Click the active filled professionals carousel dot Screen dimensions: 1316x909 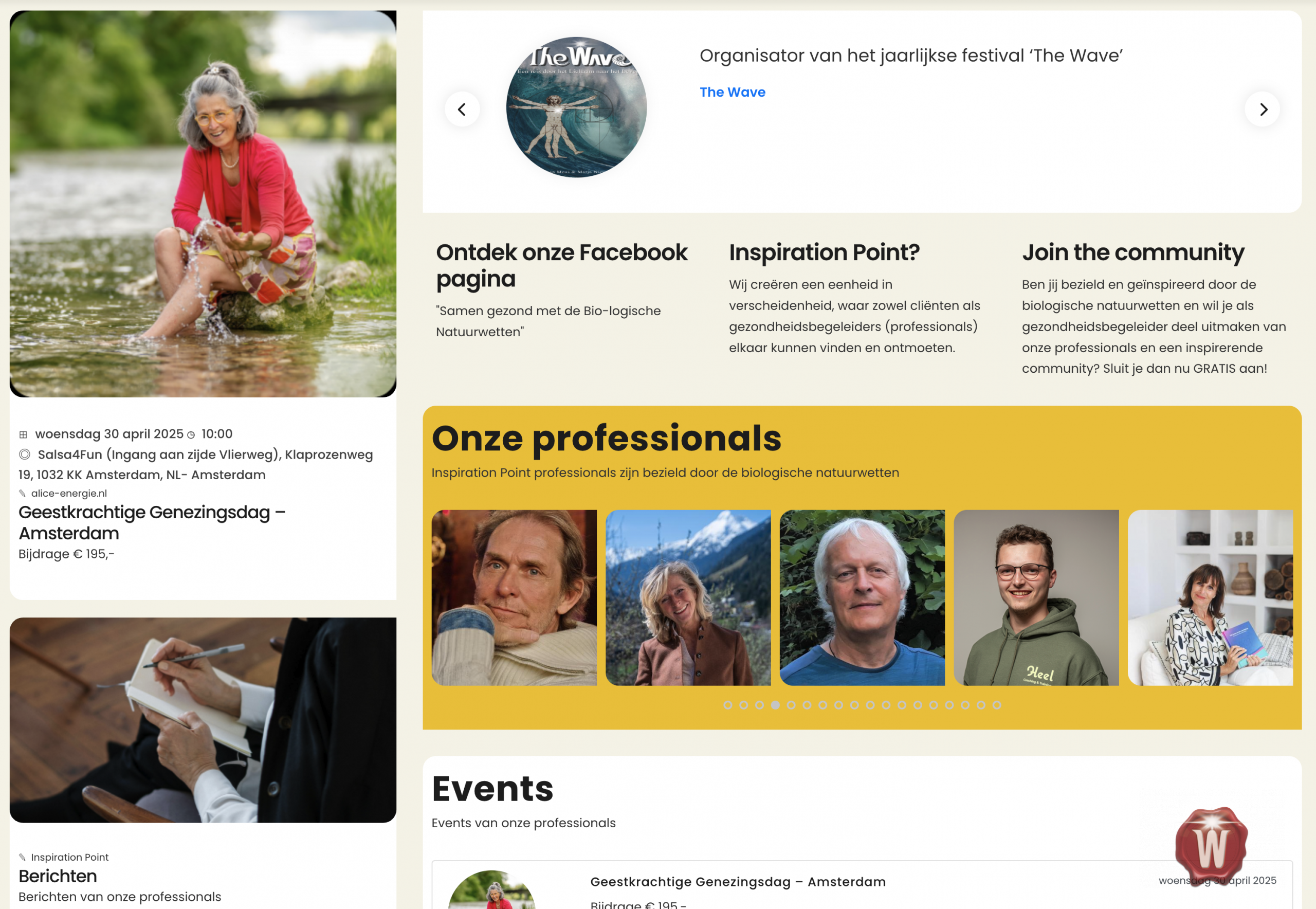coord(776,705)
